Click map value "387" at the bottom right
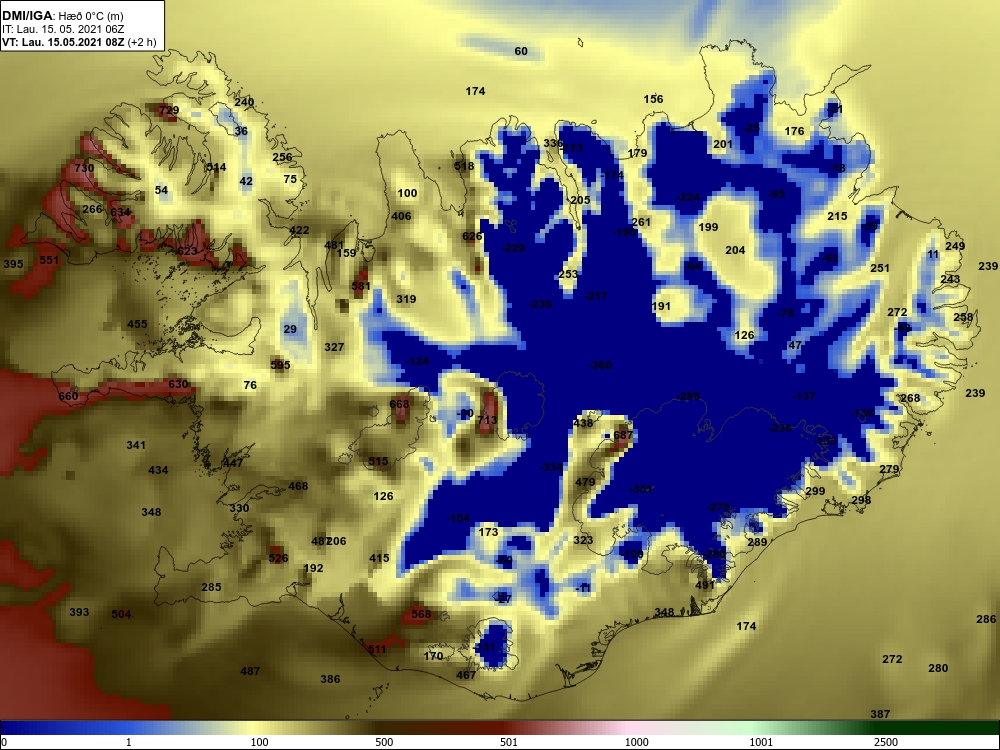Image resolution: width=1000 pixels, height=750 pixels. tap(880, 714)
